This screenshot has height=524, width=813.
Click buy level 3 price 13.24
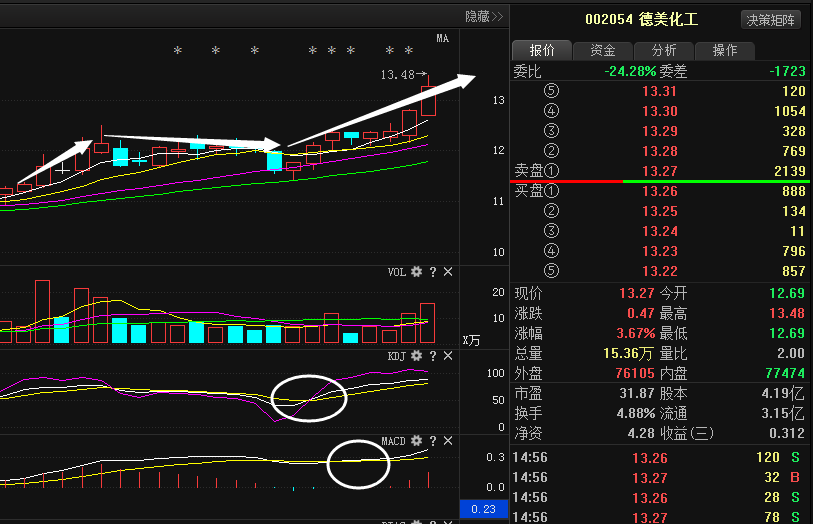coord(660,231)
